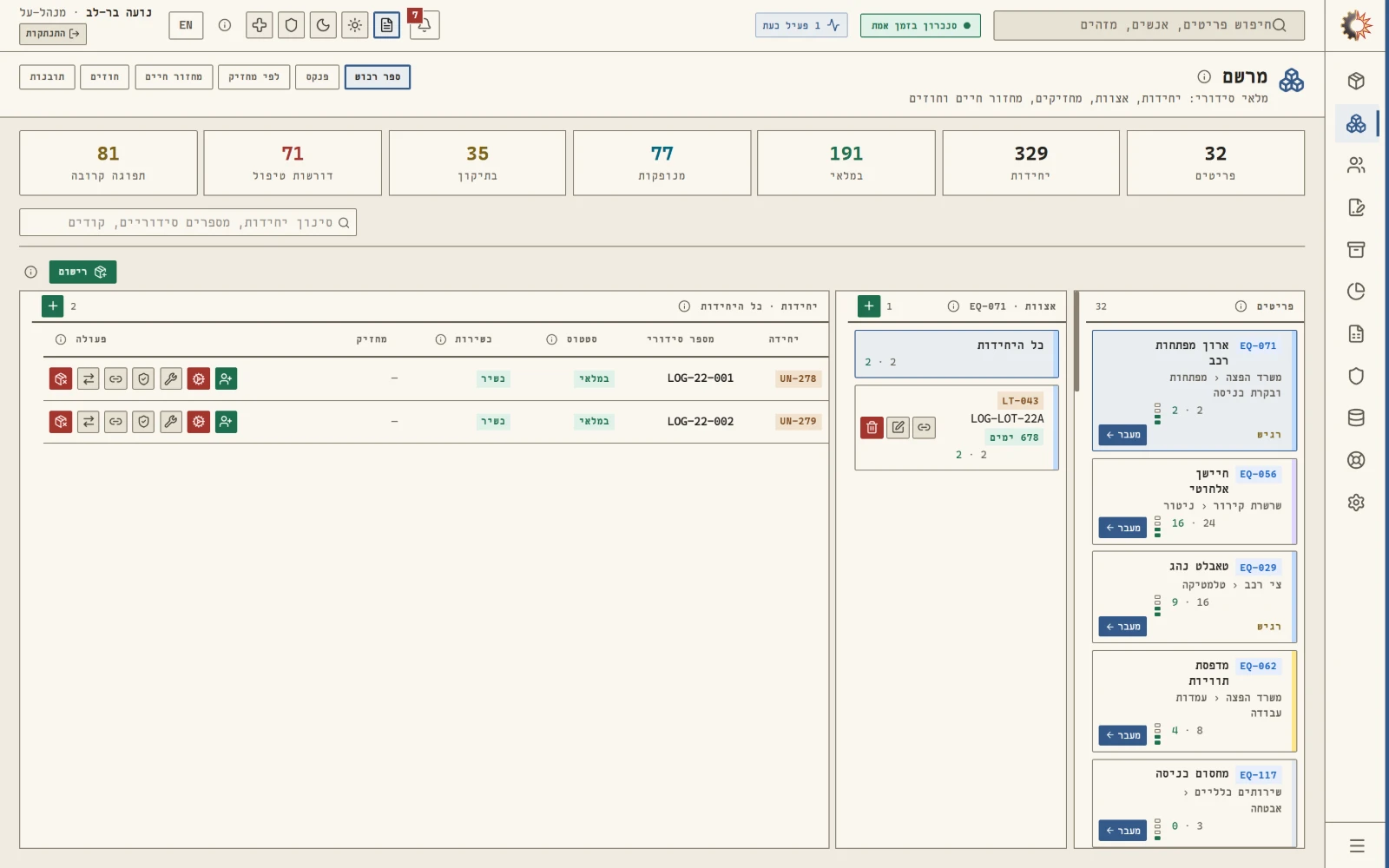Expand the sidebar hamburger menu
This screenshot has height=868, width=1389.
point(1357,845)
